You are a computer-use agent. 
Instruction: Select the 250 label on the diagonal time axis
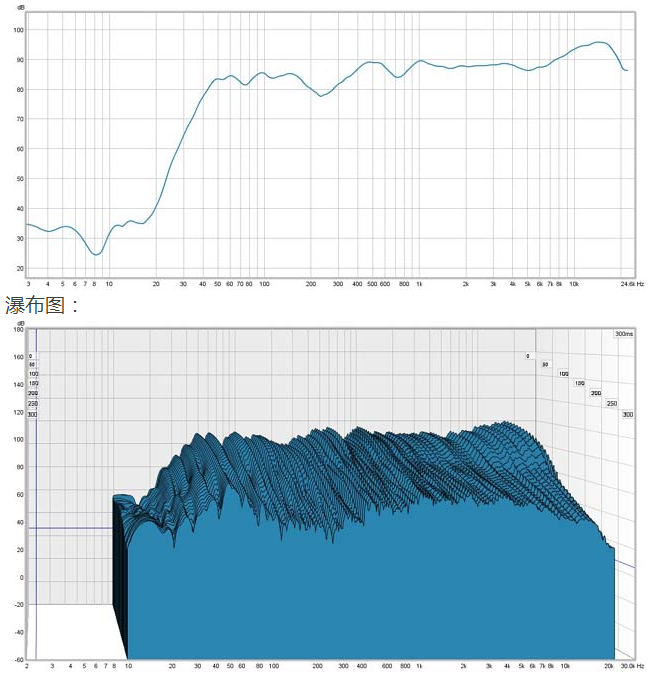(x=612, y=403)
